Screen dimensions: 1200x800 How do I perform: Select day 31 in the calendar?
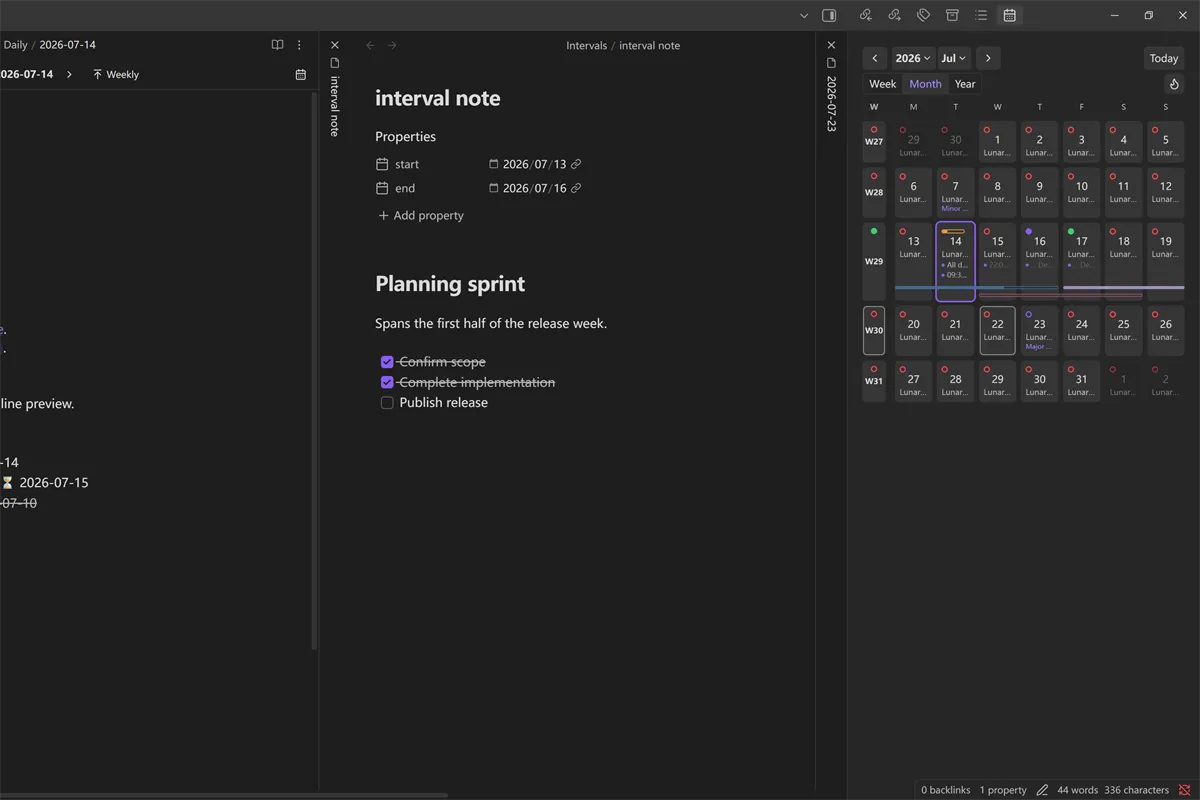1081,382
